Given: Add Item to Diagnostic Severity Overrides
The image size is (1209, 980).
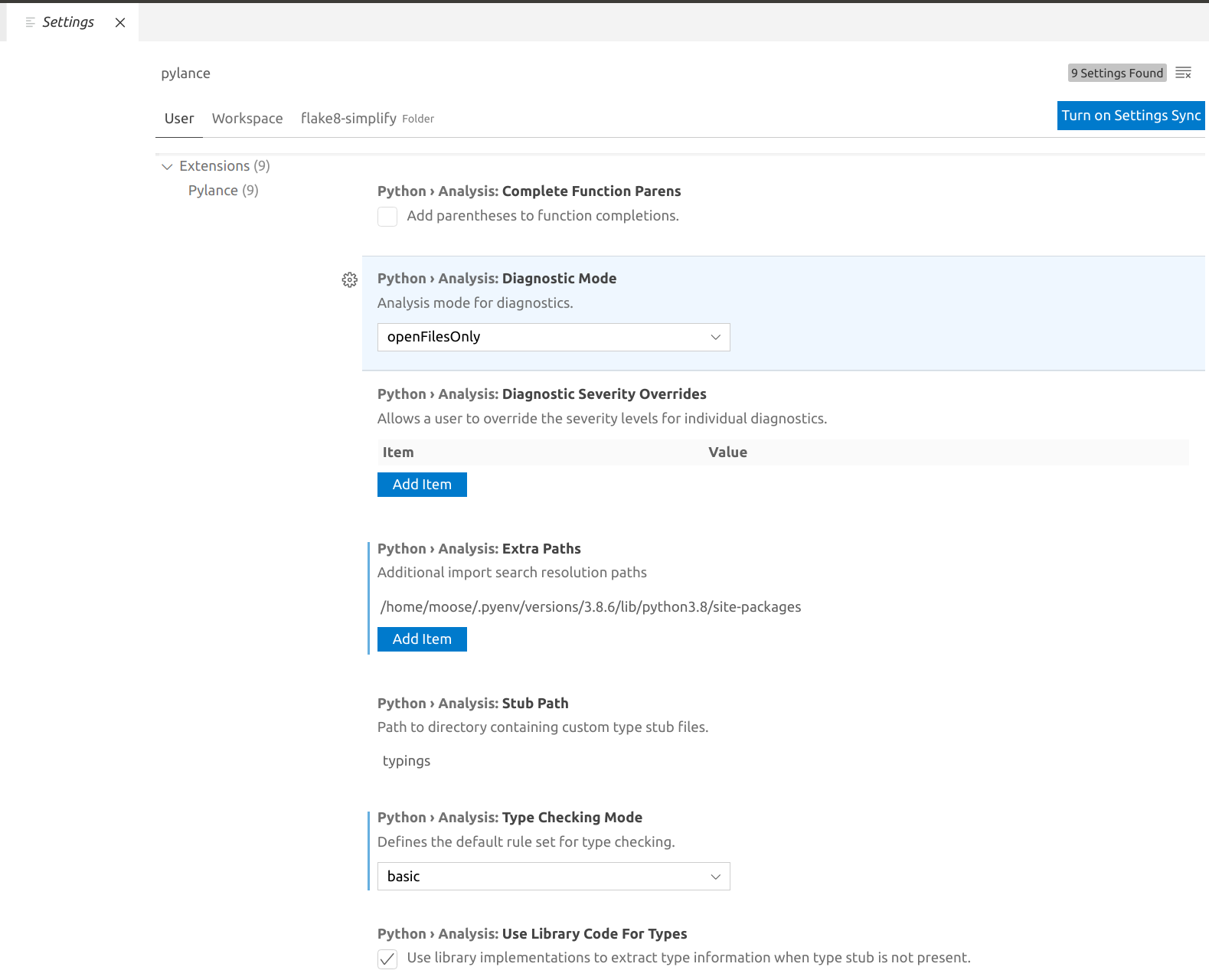Looking at the screenshot, I should (x=422, y=485).
